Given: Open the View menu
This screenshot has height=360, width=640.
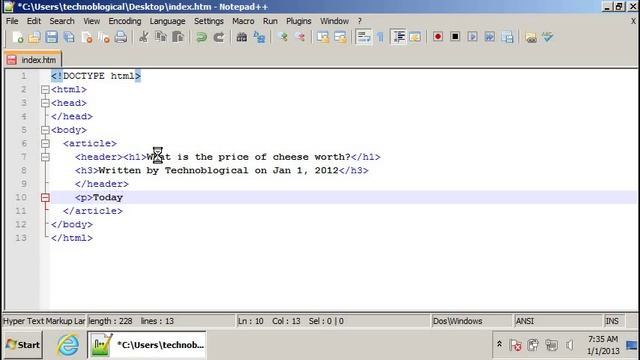Looking at the screenshot, I should pyautogui.click(x=91, y=21).
